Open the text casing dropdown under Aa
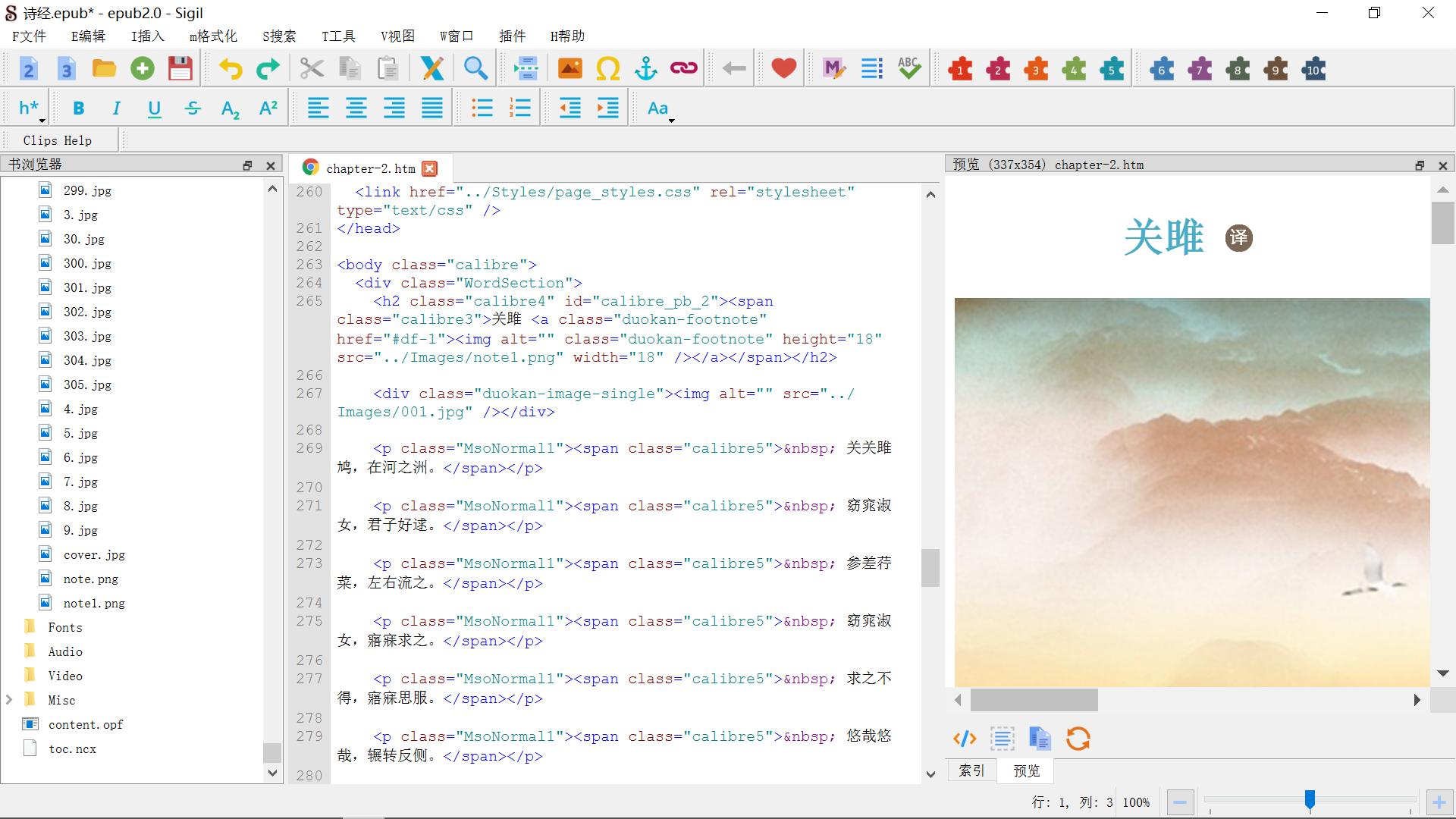 coord(670,118)
